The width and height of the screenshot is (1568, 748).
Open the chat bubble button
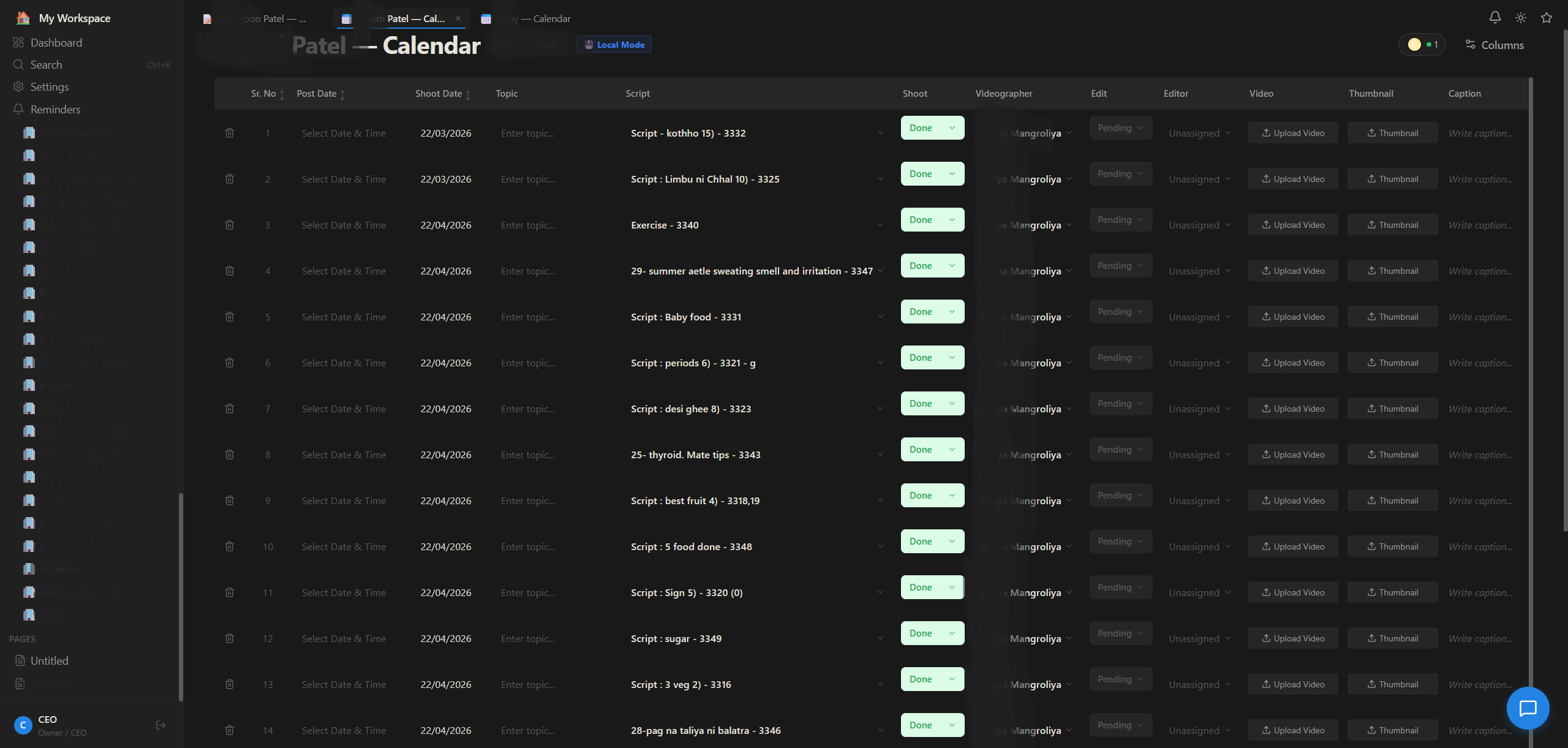(x=1528, y=708)
